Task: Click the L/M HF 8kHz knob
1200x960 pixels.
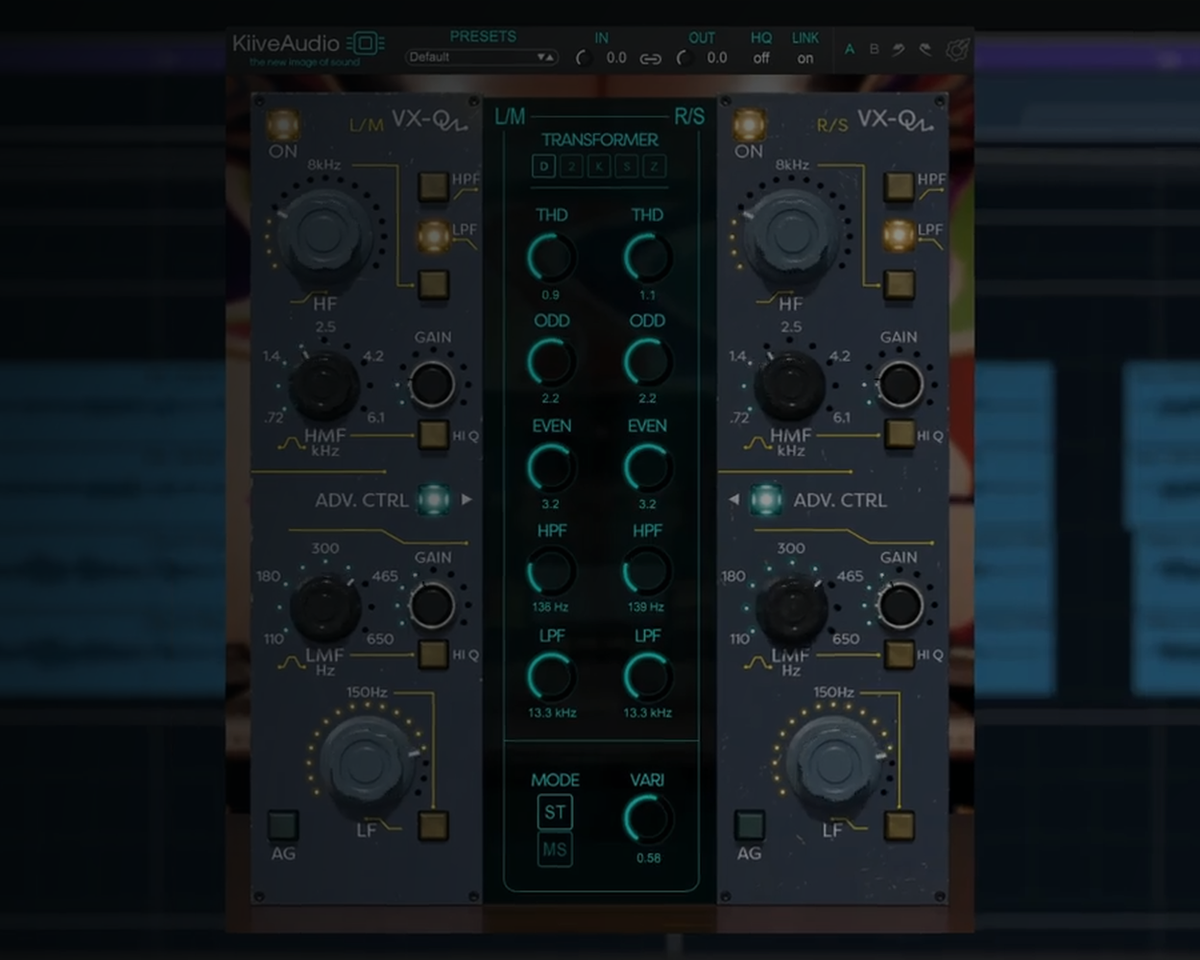Action: (325, 235)
